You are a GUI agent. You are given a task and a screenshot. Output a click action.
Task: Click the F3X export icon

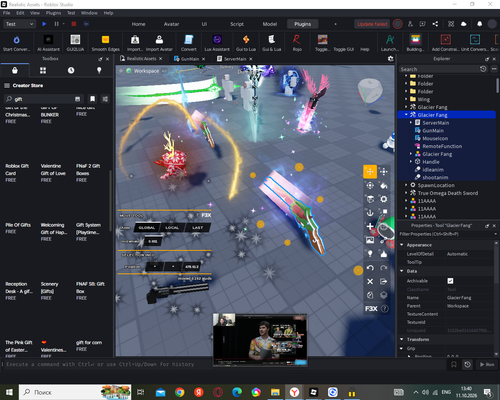384,282
